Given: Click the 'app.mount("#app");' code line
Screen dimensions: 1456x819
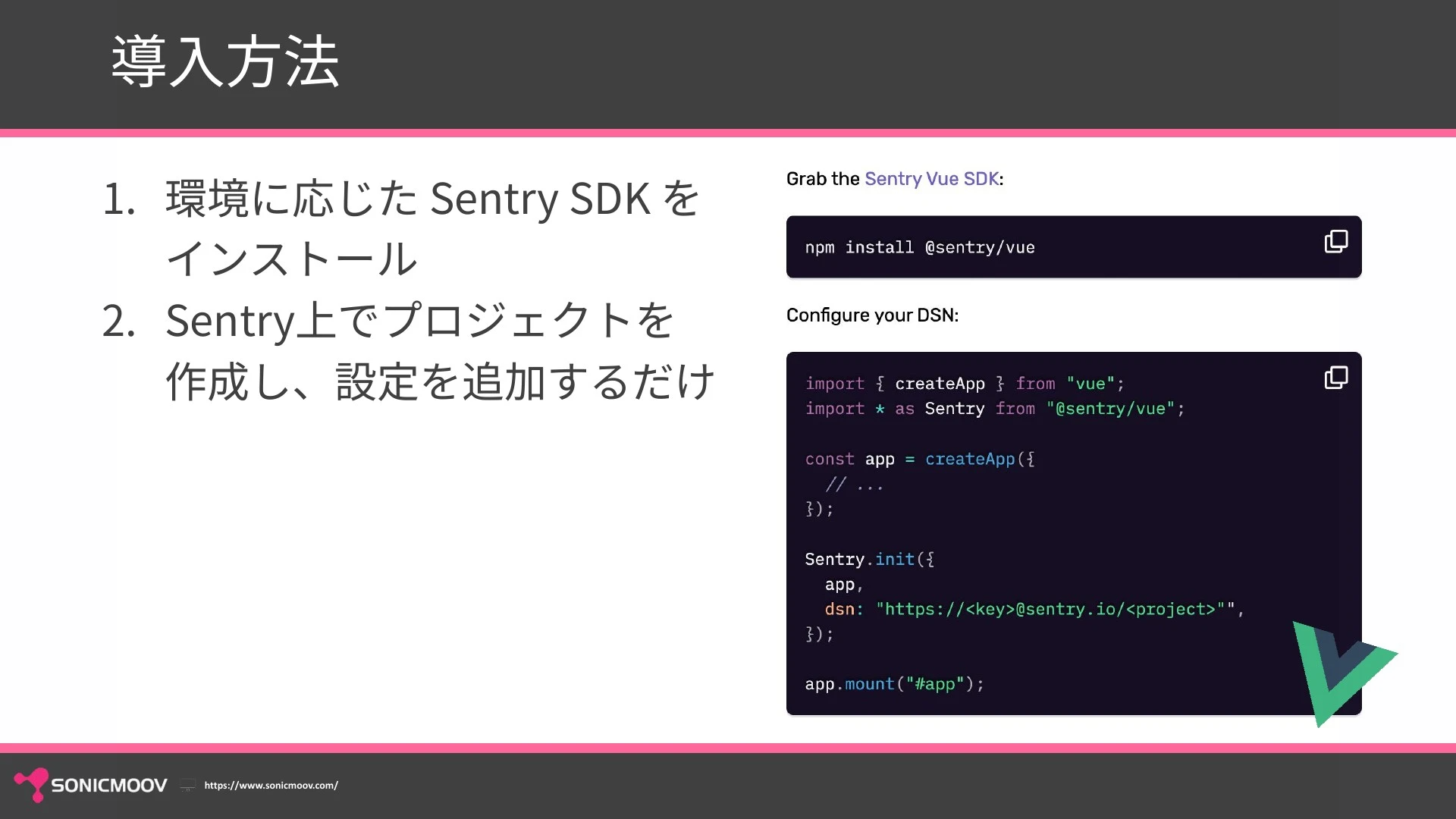Looking at the screenshot, I should tap(895, 685).
